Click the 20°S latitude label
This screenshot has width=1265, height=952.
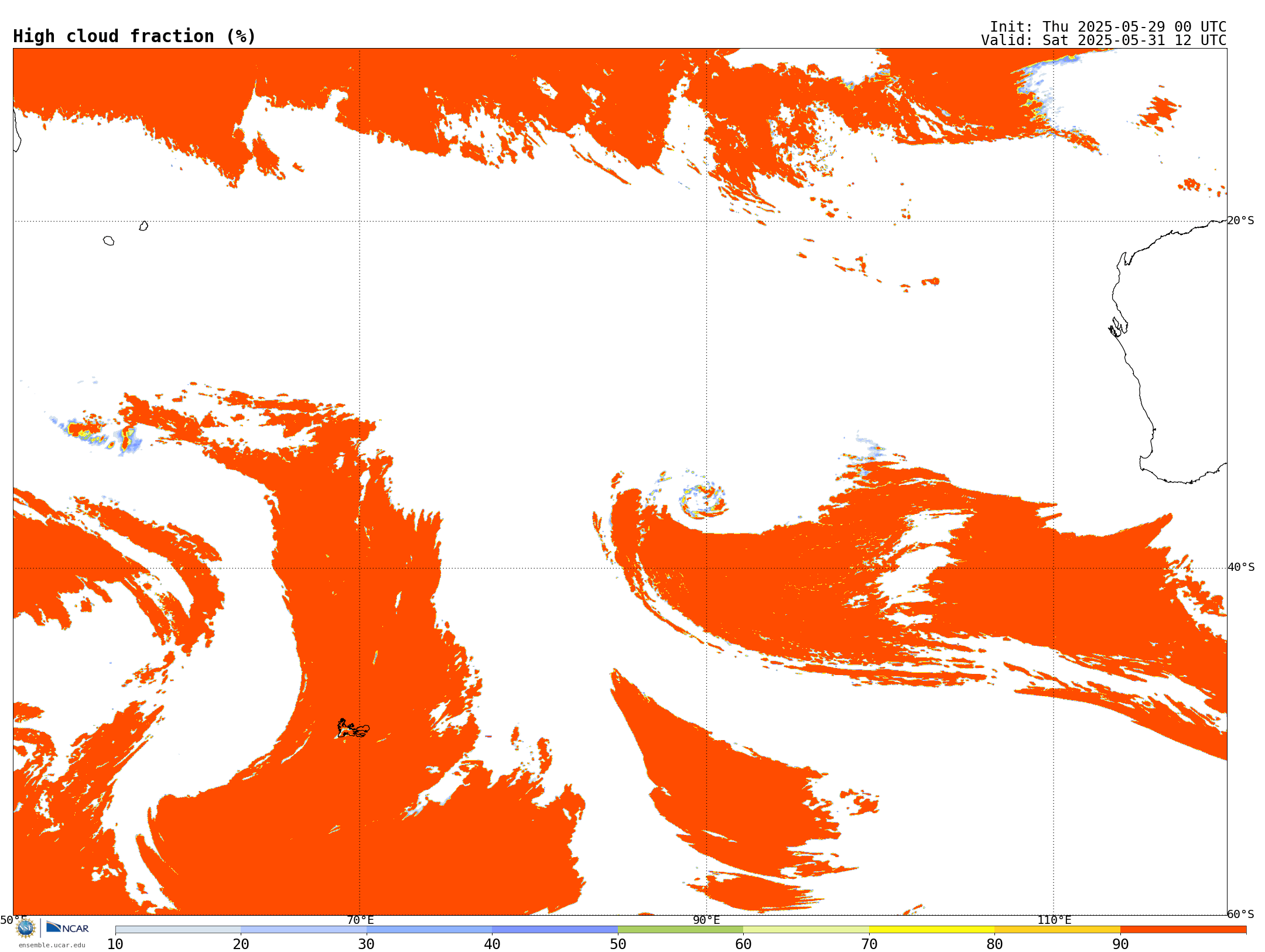[x=1241, y=221]
